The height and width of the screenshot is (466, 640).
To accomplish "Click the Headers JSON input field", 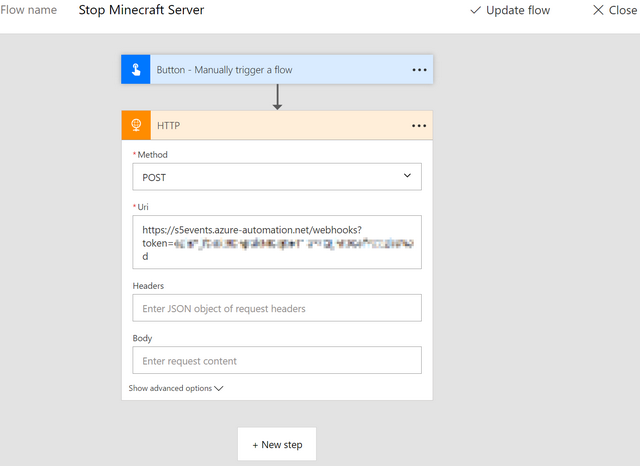I will coord(277,308).
